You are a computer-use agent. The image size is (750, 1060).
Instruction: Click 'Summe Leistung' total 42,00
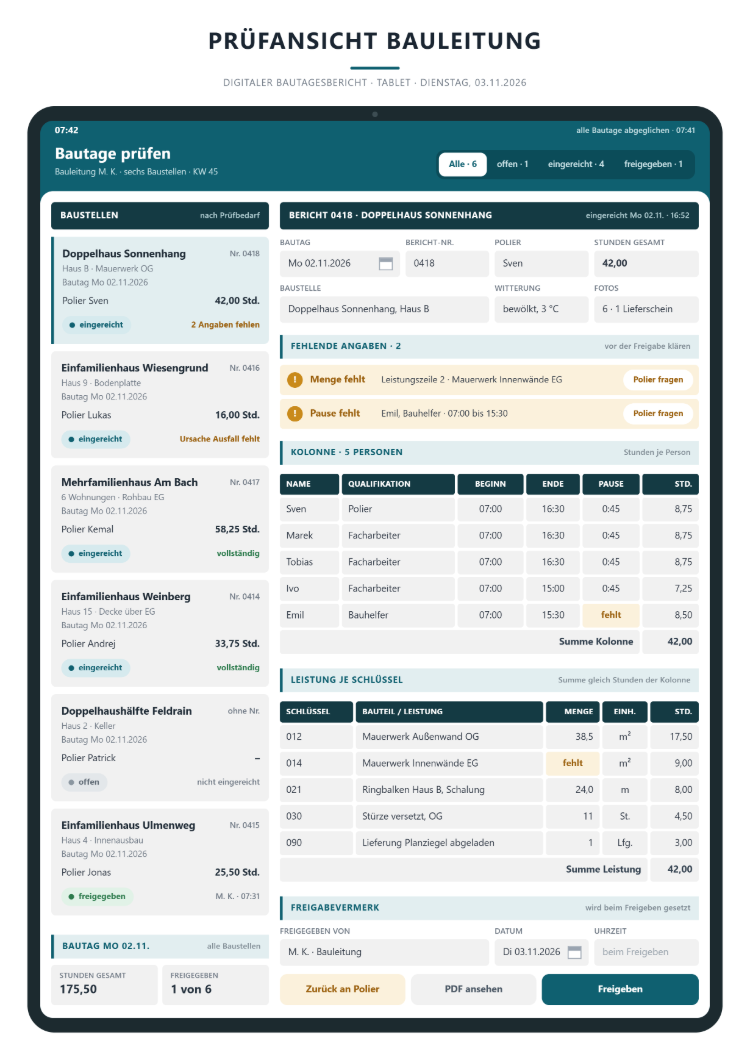[x=674, y=869]
